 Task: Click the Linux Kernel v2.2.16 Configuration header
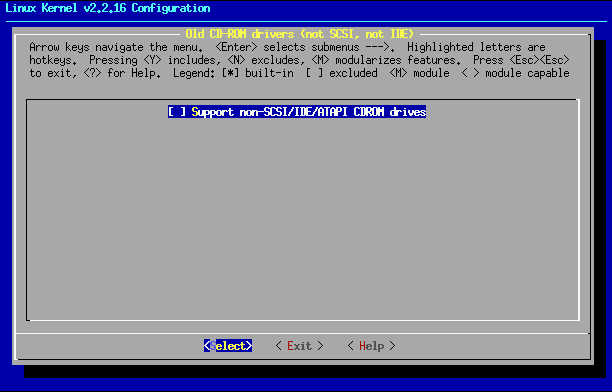point(108,8)
